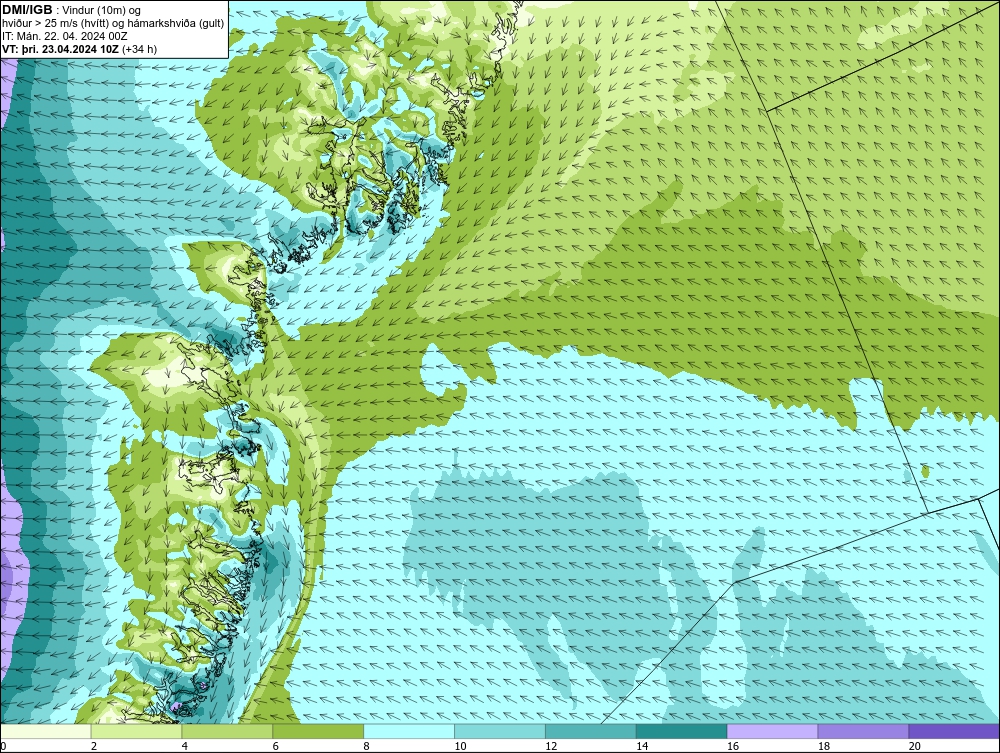Click the dark teal 14–16 legend swatch
Image resolution: width=1000 pixels, height=753 pixels.
click(682, 731)
